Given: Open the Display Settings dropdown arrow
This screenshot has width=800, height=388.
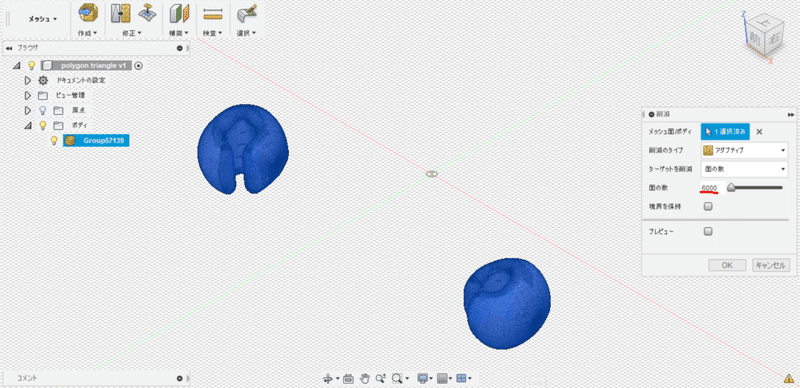Looking at the screenshot, I should click(432, 379).
